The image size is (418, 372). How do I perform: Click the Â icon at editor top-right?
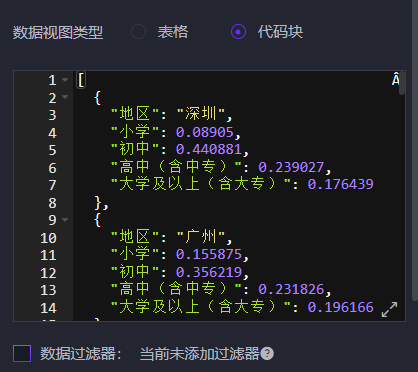(x=395, y=79)
